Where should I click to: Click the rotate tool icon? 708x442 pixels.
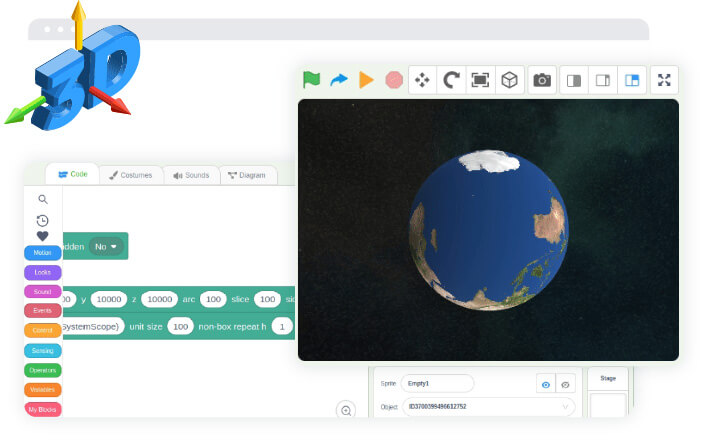(x=452, y=80)
